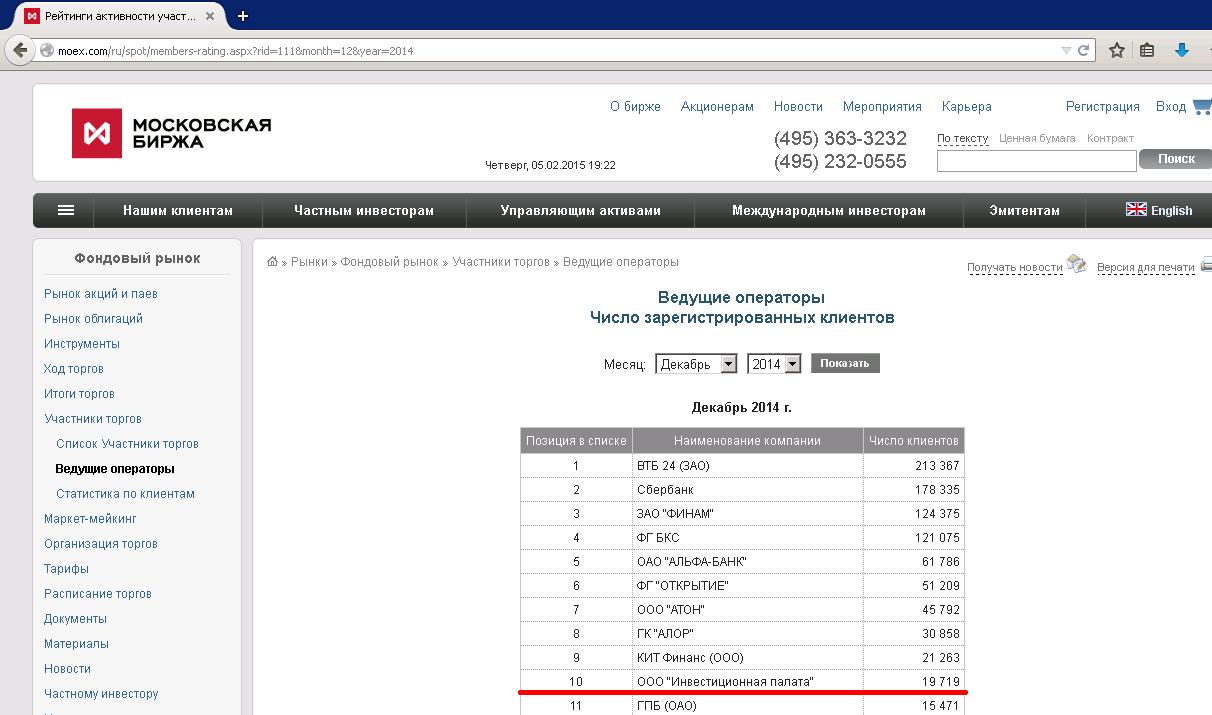The image size is (1212, 715).
Task: Open the Месяц dropdown showing Декабрь
Action: click(696, 364)
